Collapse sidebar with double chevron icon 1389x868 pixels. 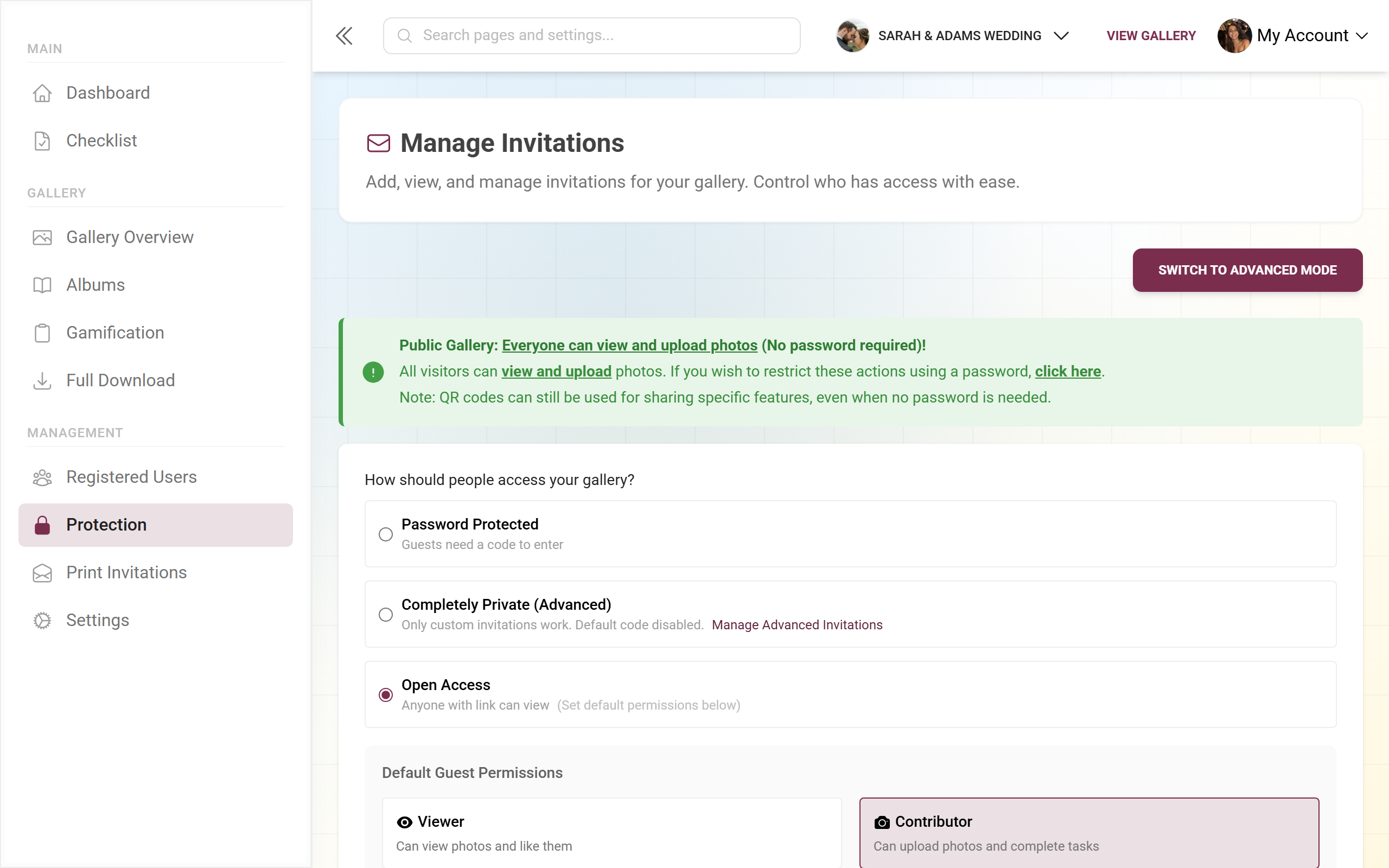point(344,36)
